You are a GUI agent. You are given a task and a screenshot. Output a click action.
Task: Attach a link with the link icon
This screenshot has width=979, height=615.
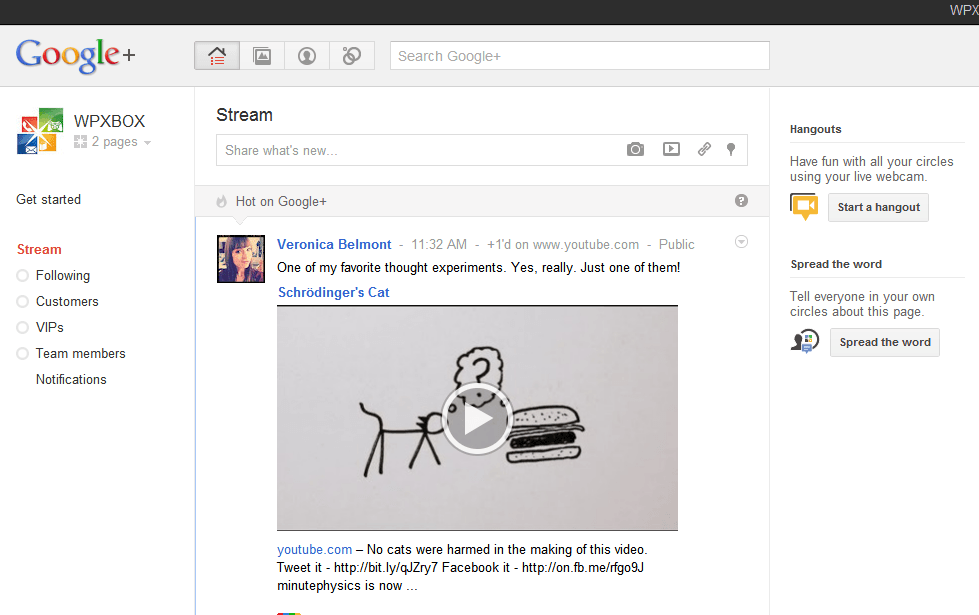pyautogui.click(x=704, y=149)
